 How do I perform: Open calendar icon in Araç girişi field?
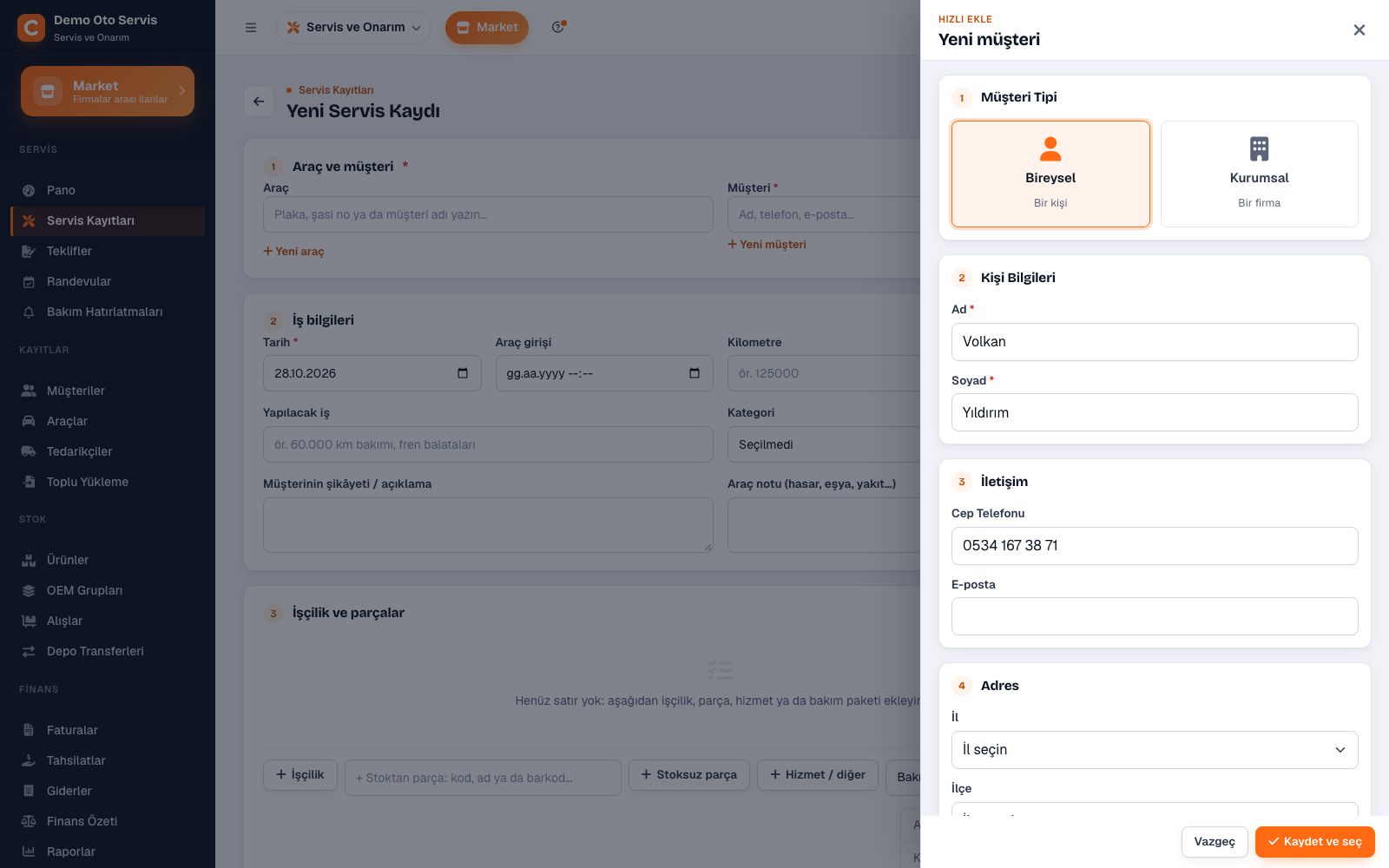coord(694,373)
